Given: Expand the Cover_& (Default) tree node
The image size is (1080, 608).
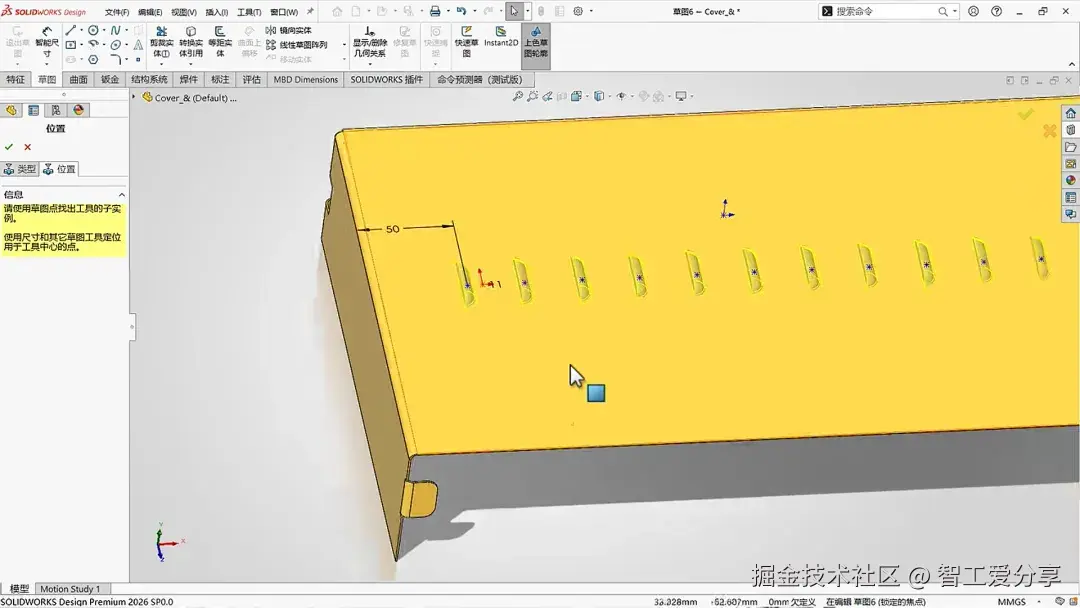Looking at the screenshot, I should [134, 97].
